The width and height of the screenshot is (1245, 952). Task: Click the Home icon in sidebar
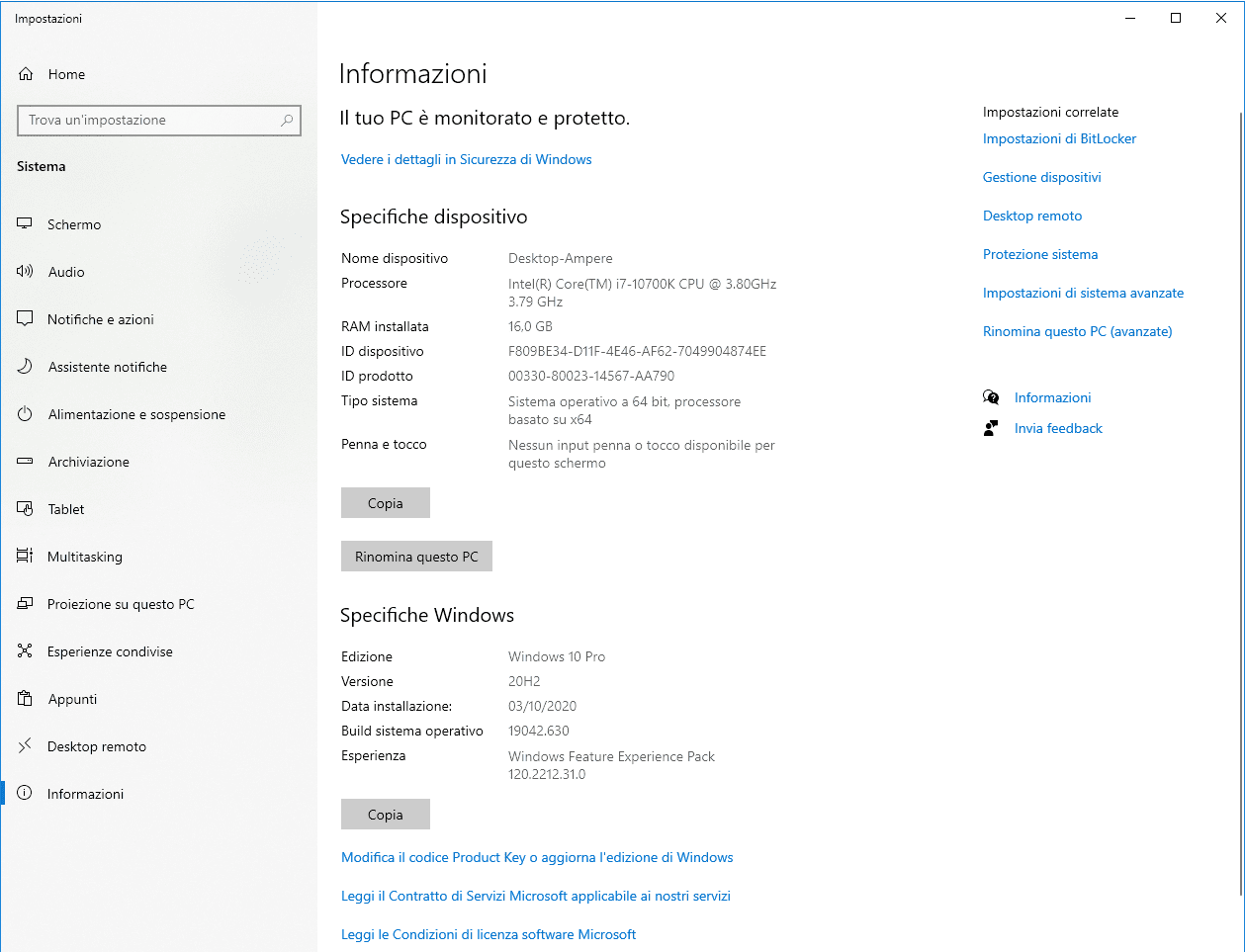(x=26, y=74)
